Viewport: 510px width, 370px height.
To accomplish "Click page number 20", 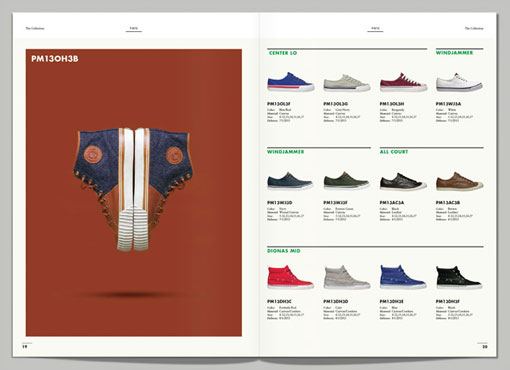I will 485,347.
